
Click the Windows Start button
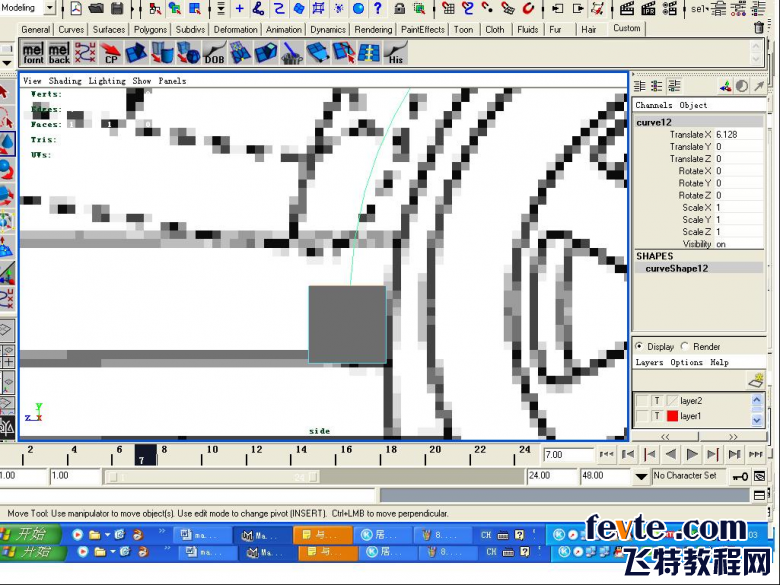click(30, 534)
